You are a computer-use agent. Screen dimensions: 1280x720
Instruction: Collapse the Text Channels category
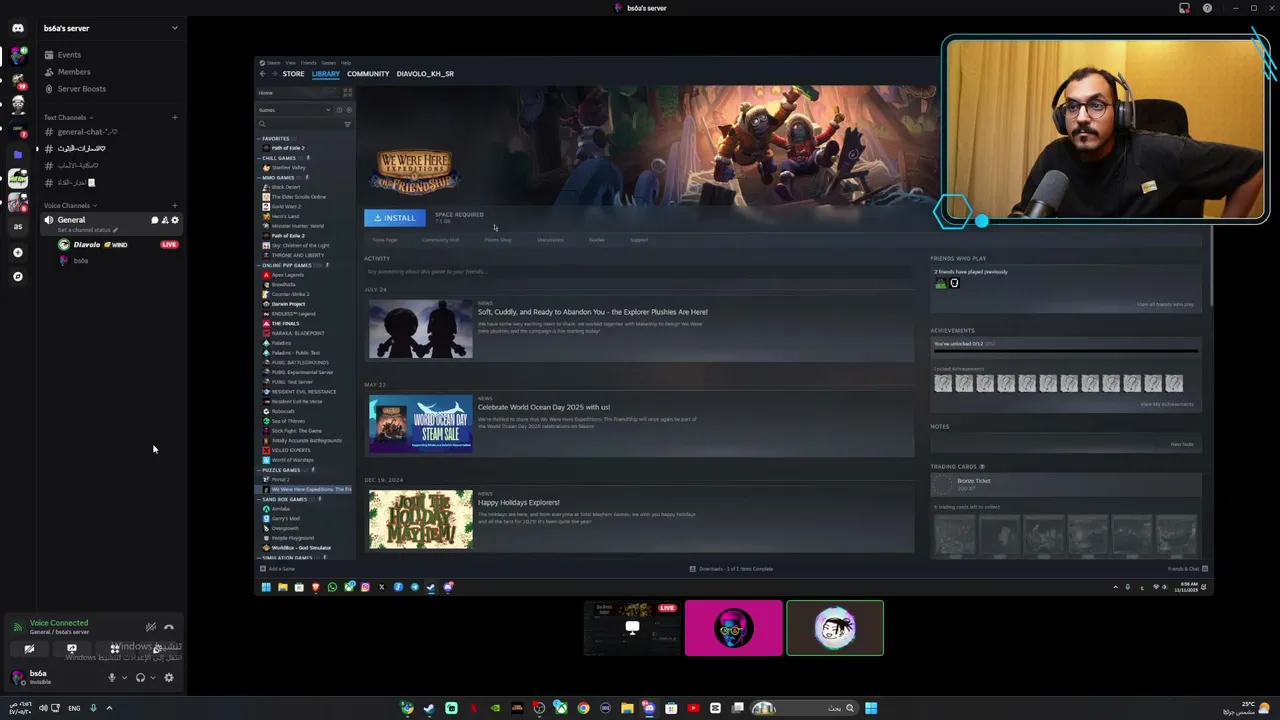(69, 118)
